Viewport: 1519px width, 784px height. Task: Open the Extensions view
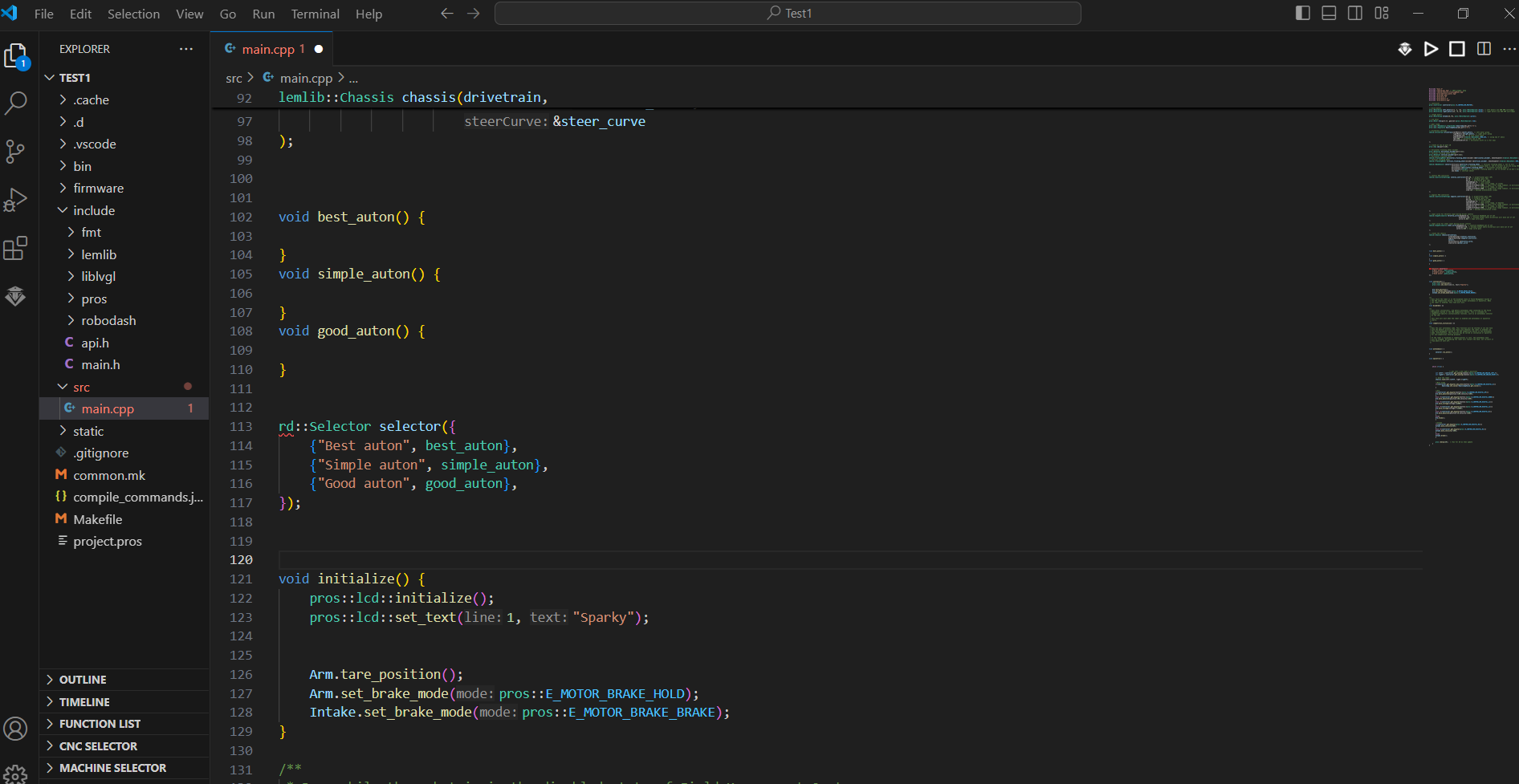(x=16, y=248)
